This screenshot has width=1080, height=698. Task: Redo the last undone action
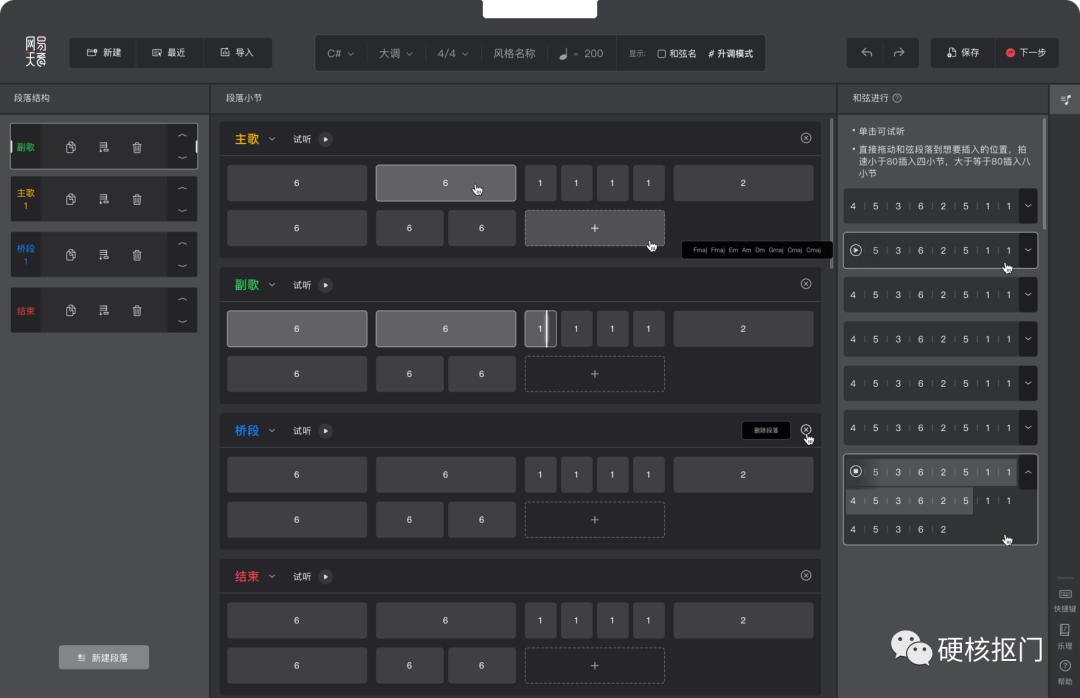899,52
